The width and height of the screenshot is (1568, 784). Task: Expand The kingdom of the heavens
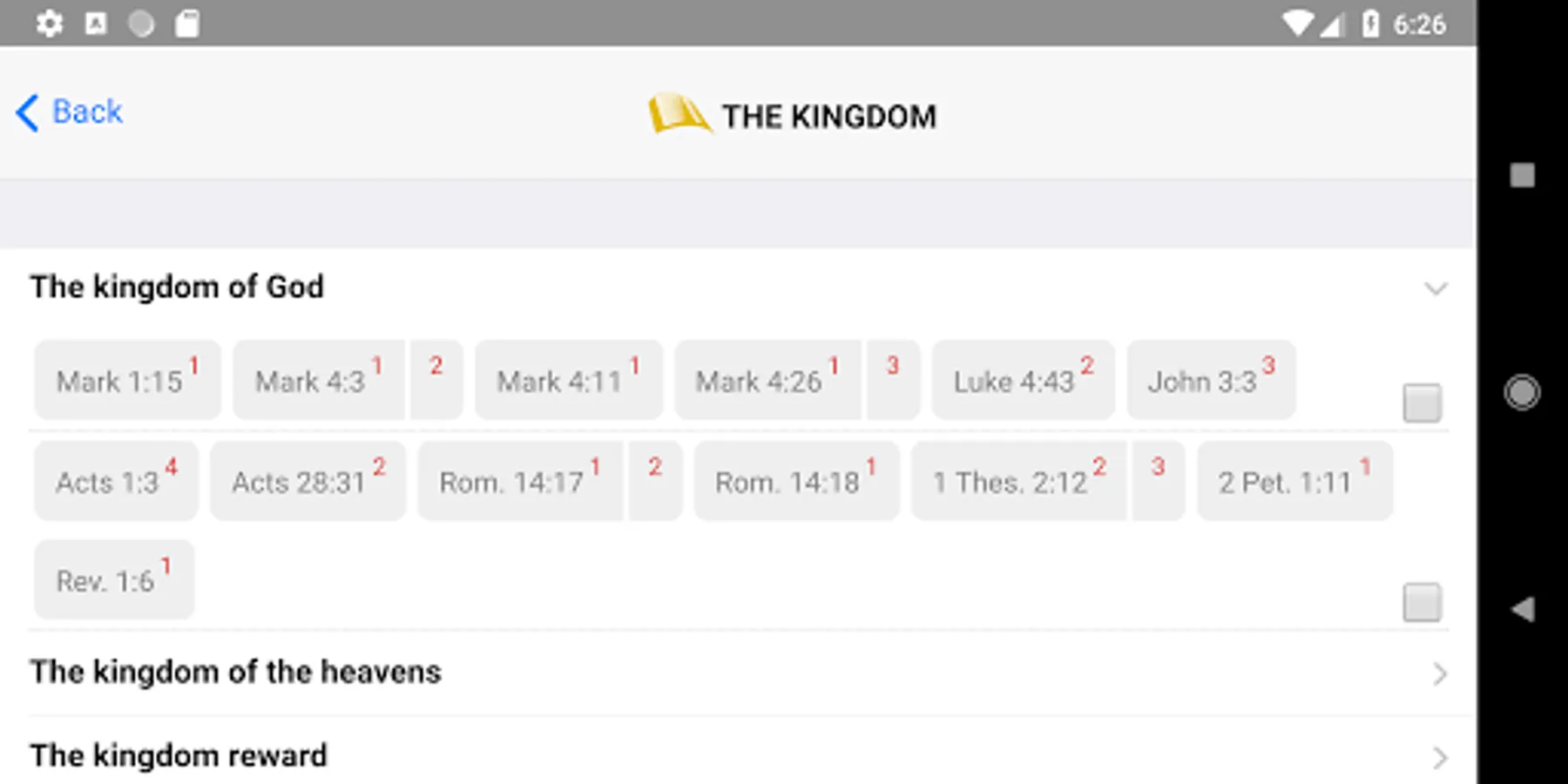[1439, 673]
